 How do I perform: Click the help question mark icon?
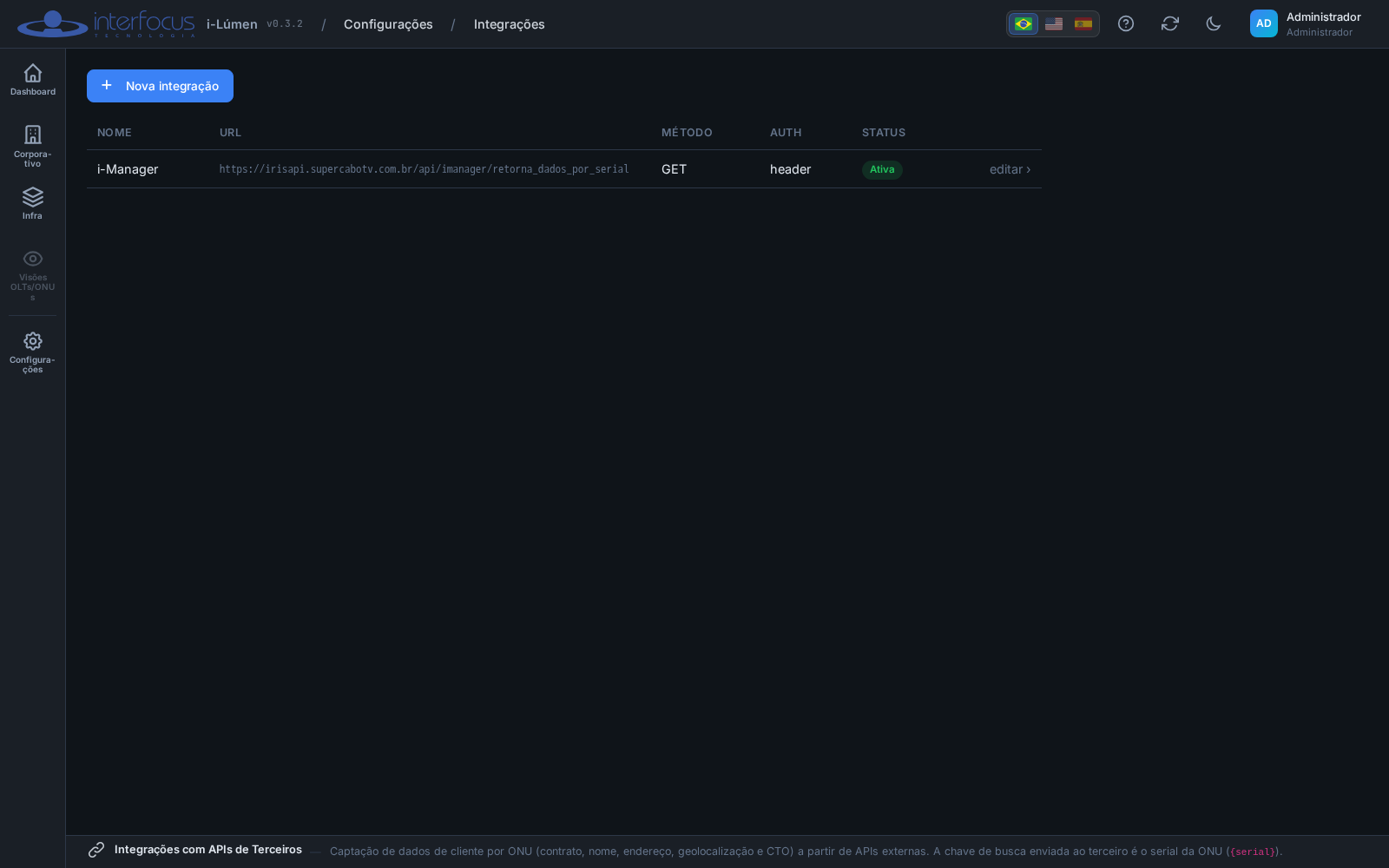pyautogui.click(x=1126, y=23)
